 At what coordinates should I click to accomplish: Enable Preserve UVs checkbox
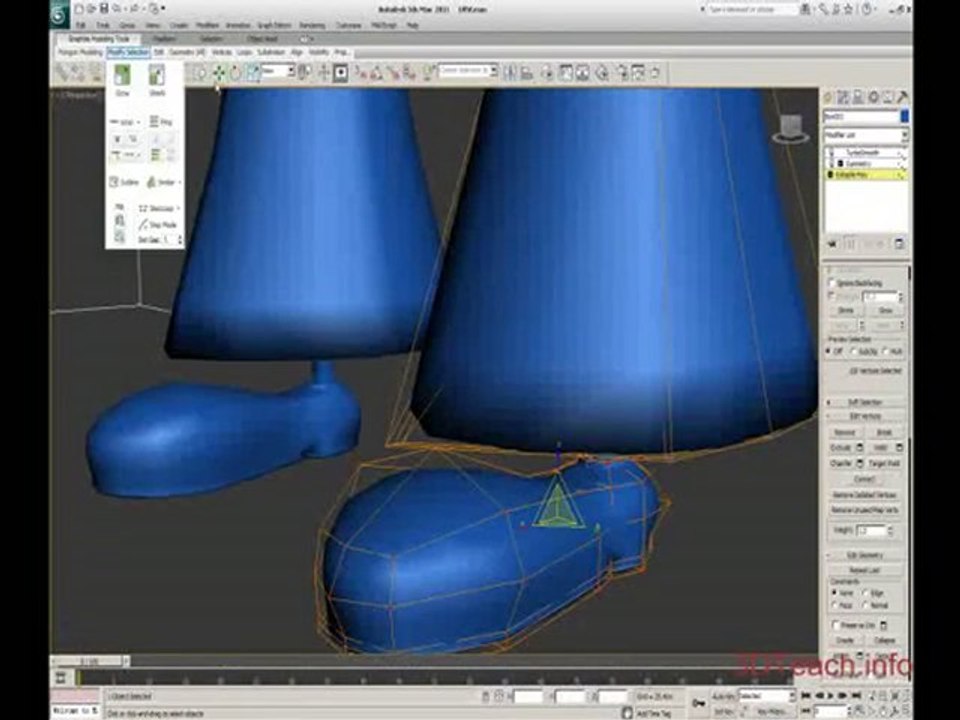836,625
